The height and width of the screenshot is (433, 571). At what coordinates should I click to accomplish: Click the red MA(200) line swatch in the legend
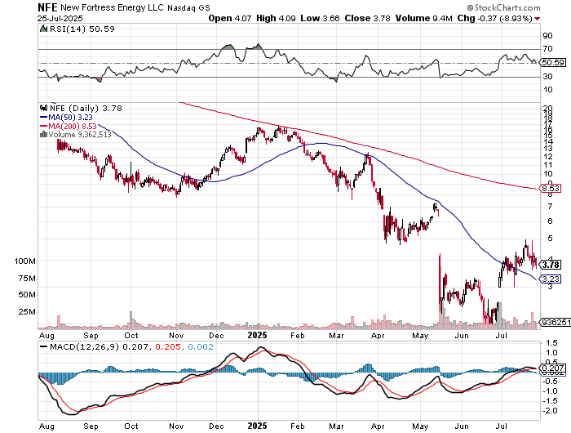43,126
